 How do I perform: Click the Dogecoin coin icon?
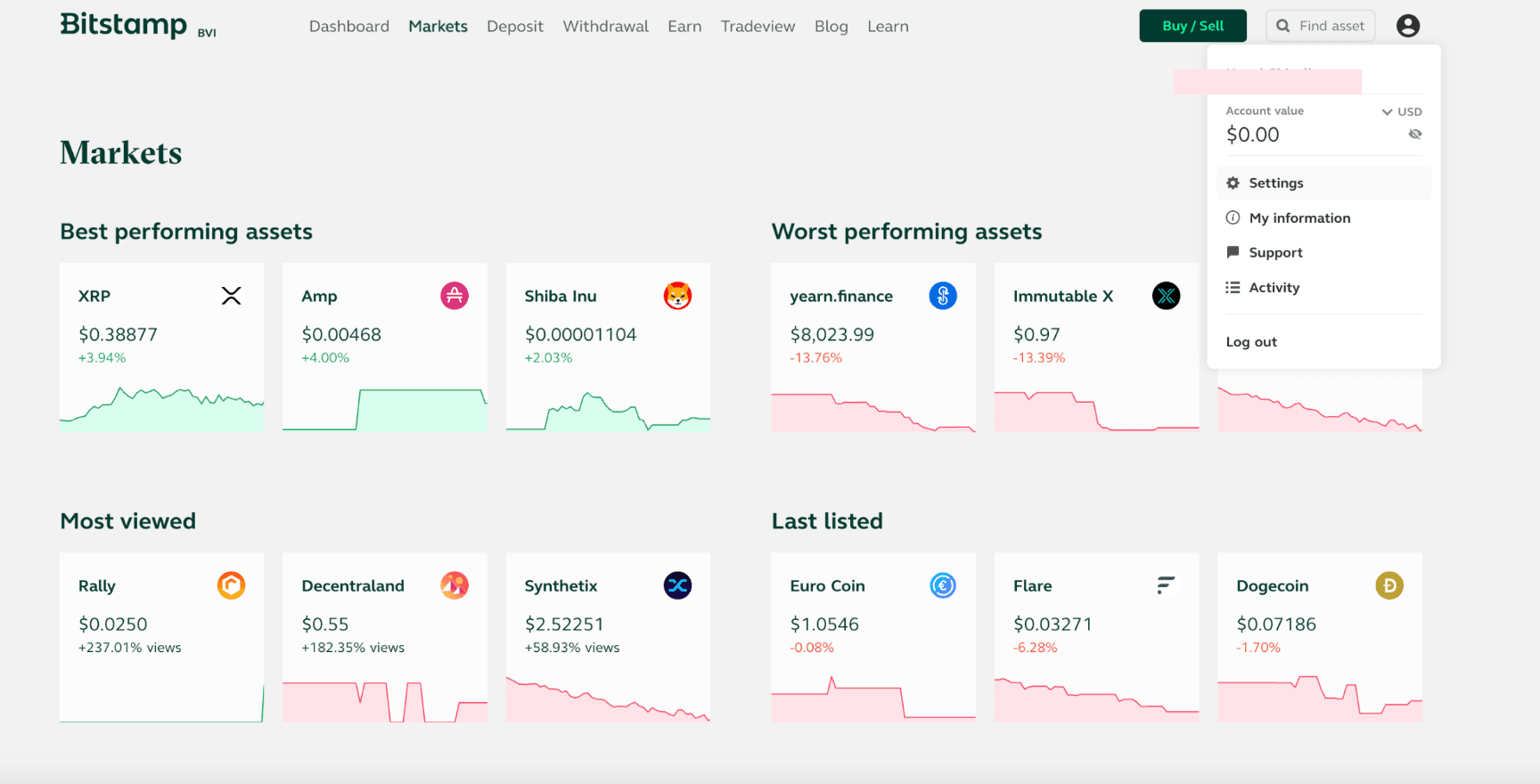(1388, 585)
